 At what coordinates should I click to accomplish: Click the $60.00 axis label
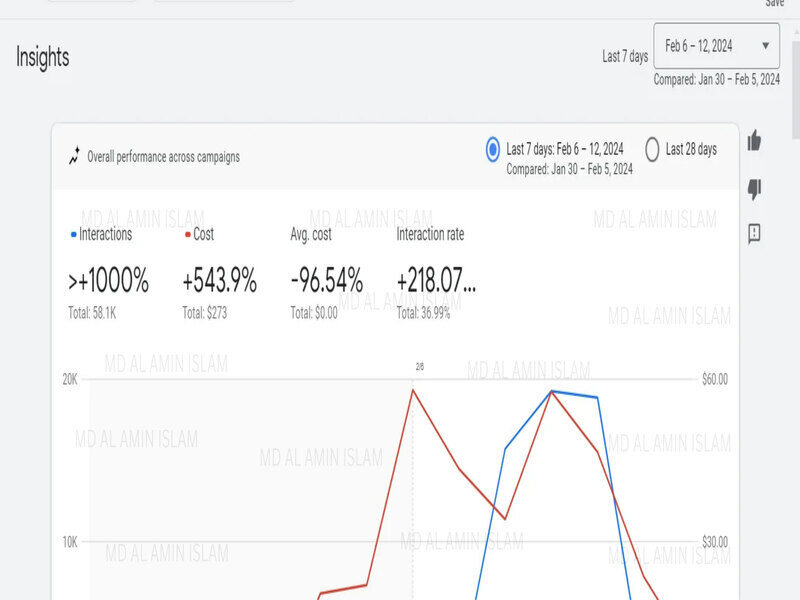pyautogui.click(x=715, y=379)
